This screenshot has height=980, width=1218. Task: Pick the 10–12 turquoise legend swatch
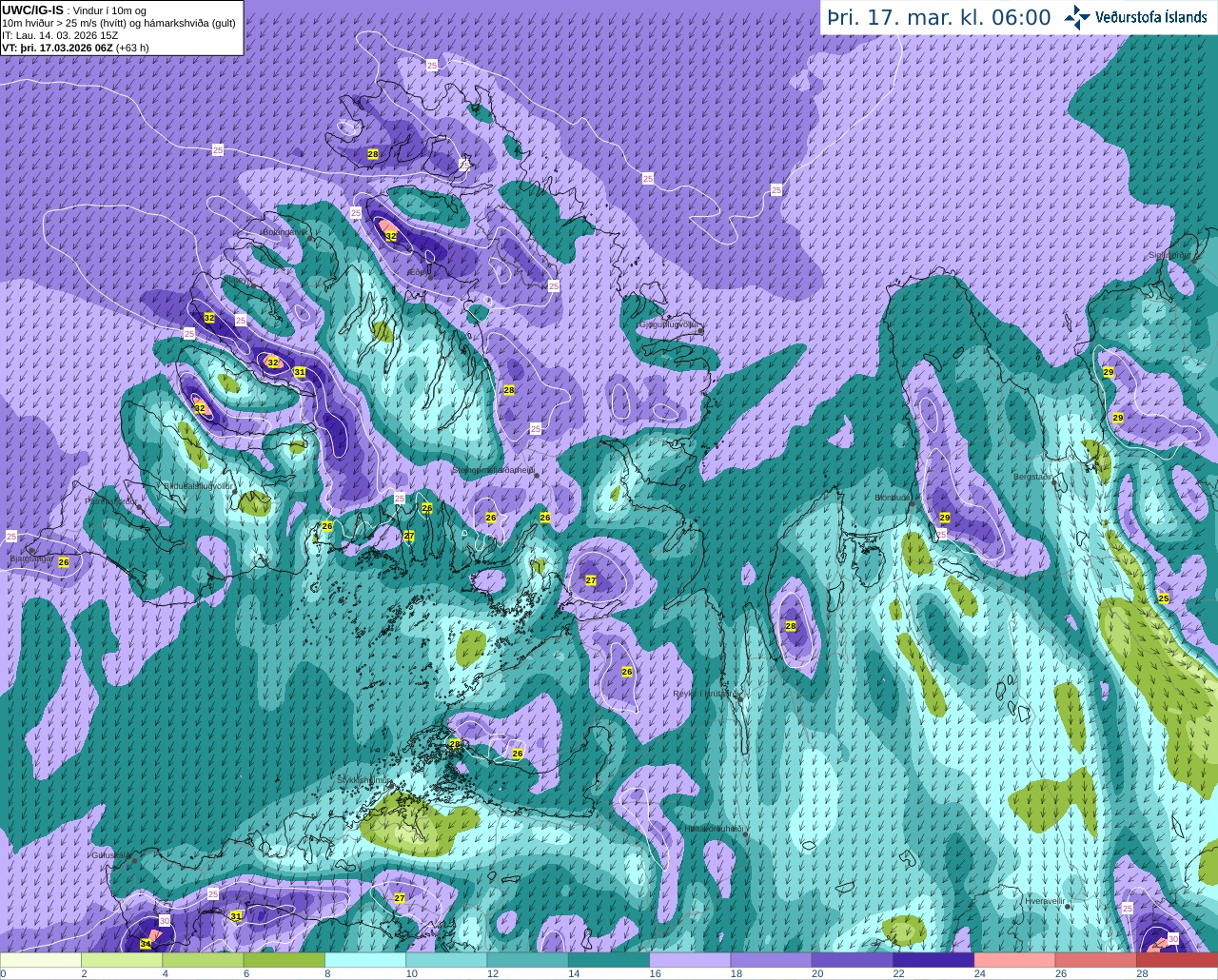[446, 961]
